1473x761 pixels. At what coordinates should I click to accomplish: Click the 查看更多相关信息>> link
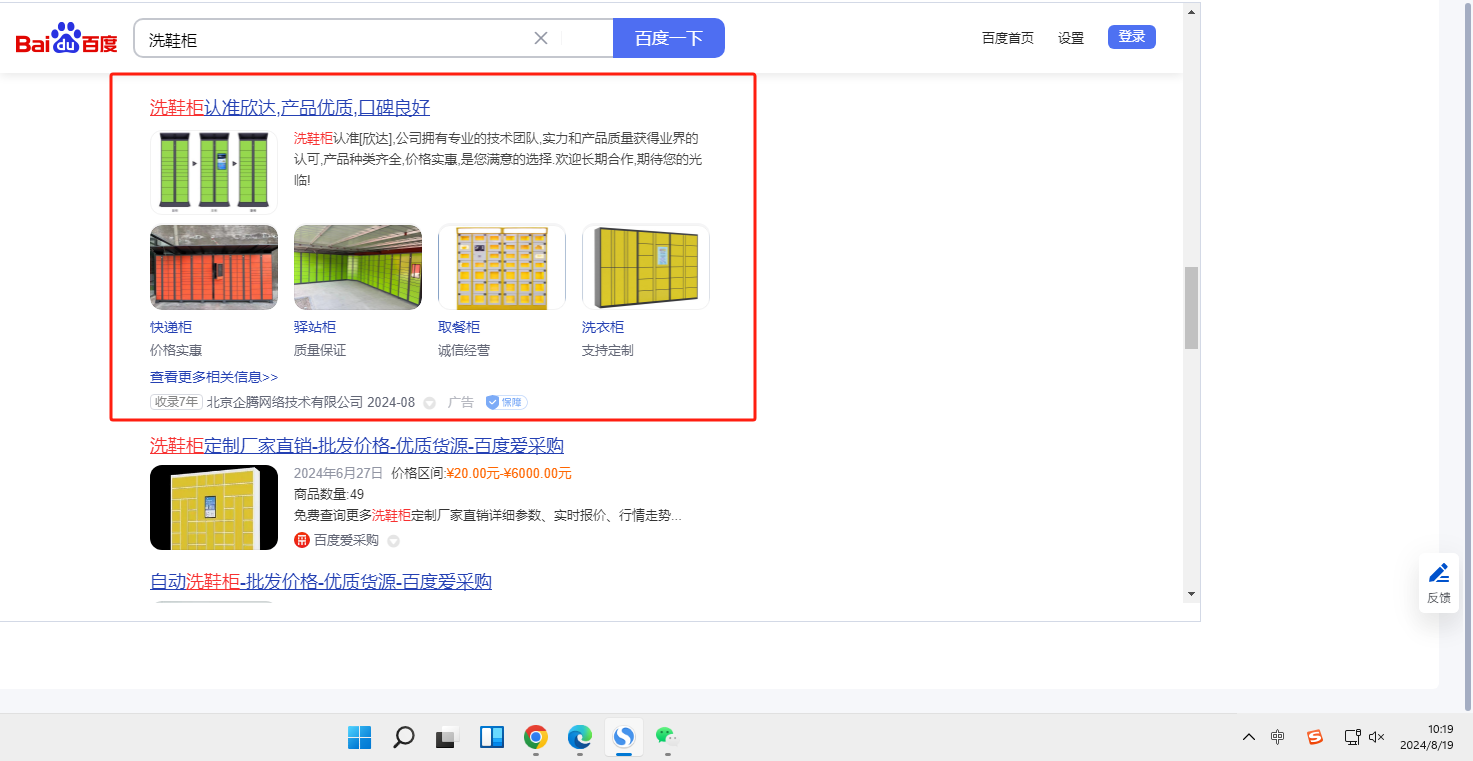(x=214, y=377)
